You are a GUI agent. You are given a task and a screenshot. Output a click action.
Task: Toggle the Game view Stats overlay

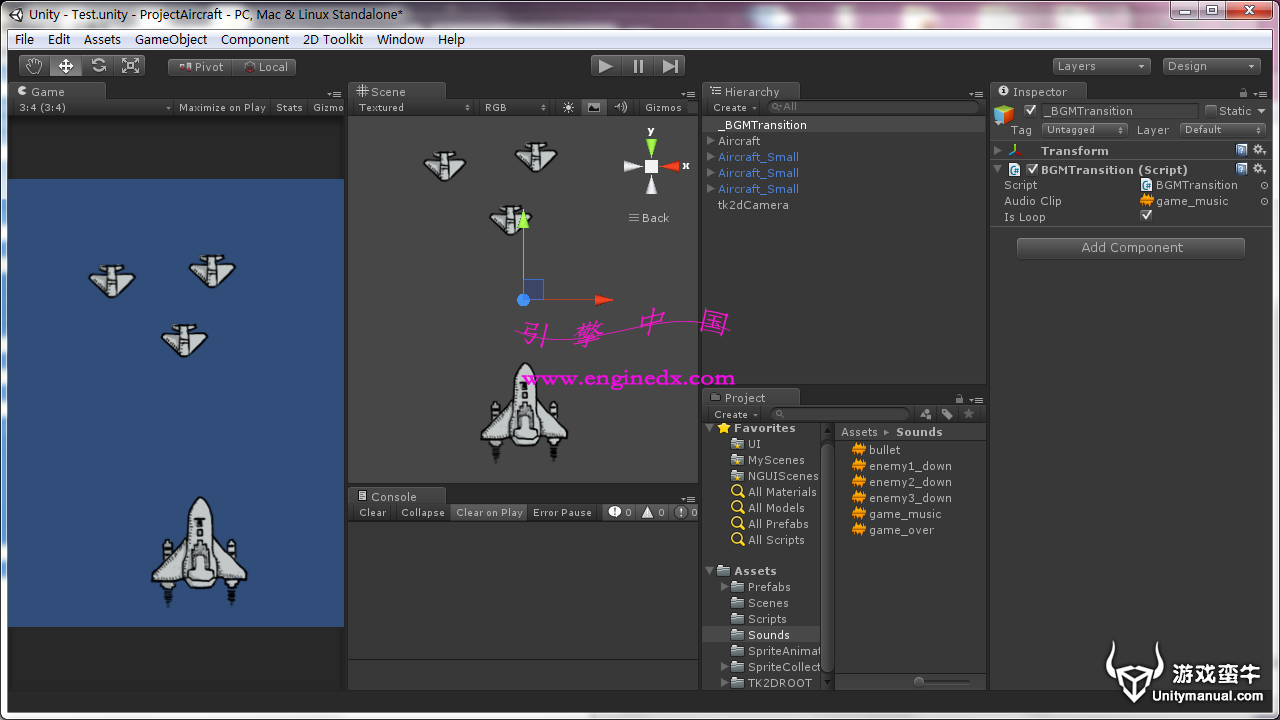tap(289, 108)
